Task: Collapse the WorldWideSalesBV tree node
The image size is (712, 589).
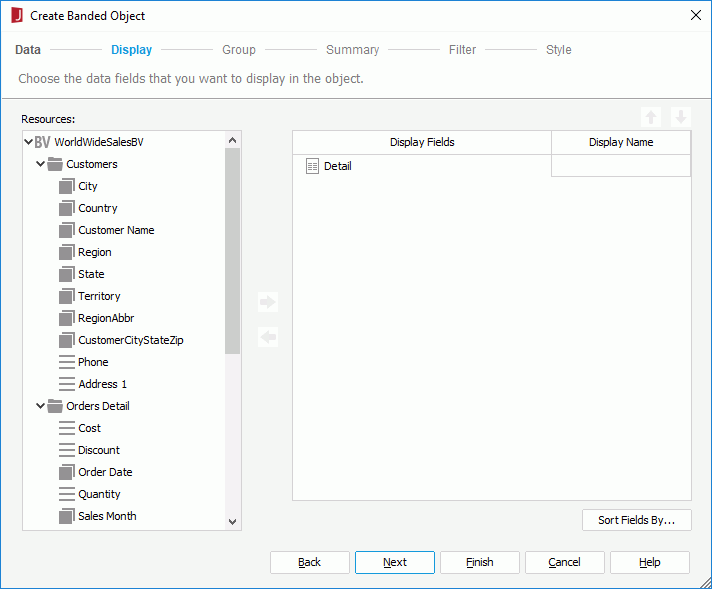Action: point(28,142)
